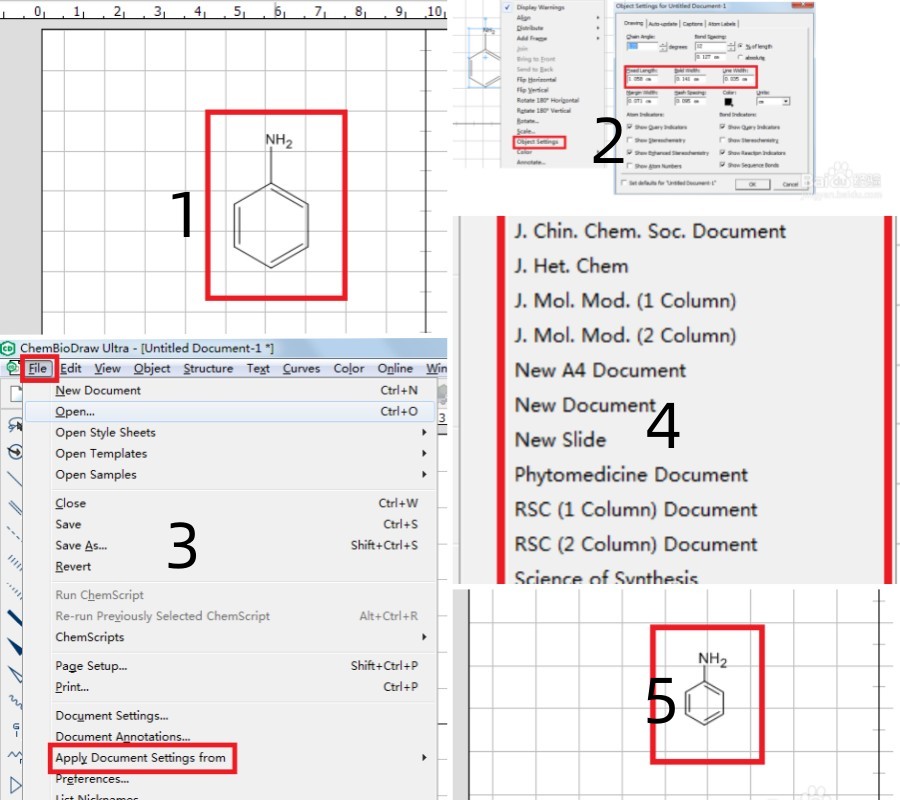Open the Structure menu

pyautogui.click(x=208, y=368)
